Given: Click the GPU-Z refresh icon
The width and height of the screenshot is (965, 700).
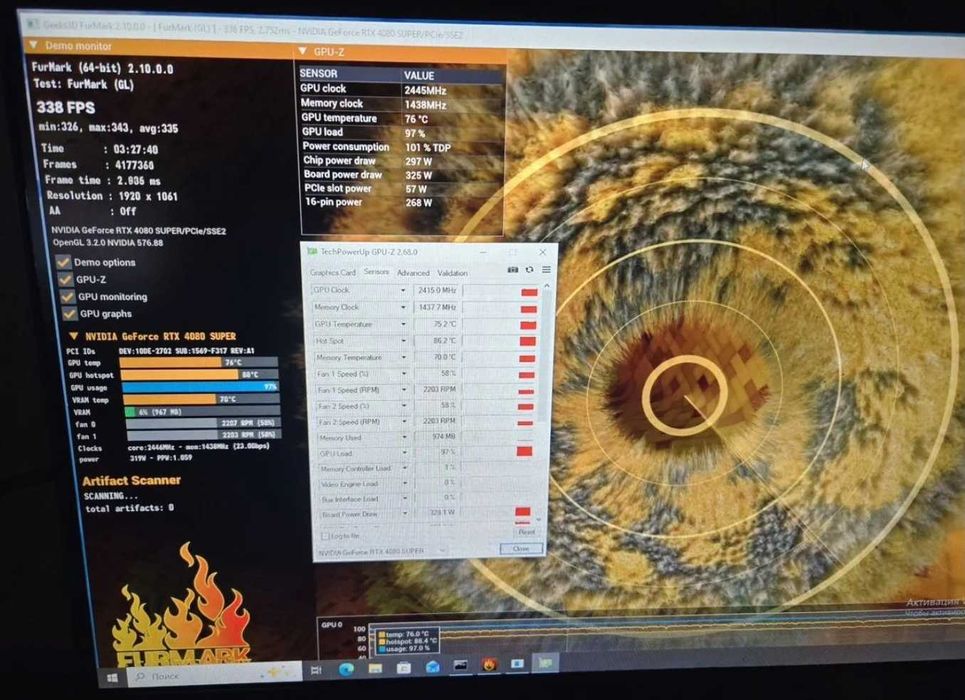Looking at the screenshot, I should [x=529, y=270].
